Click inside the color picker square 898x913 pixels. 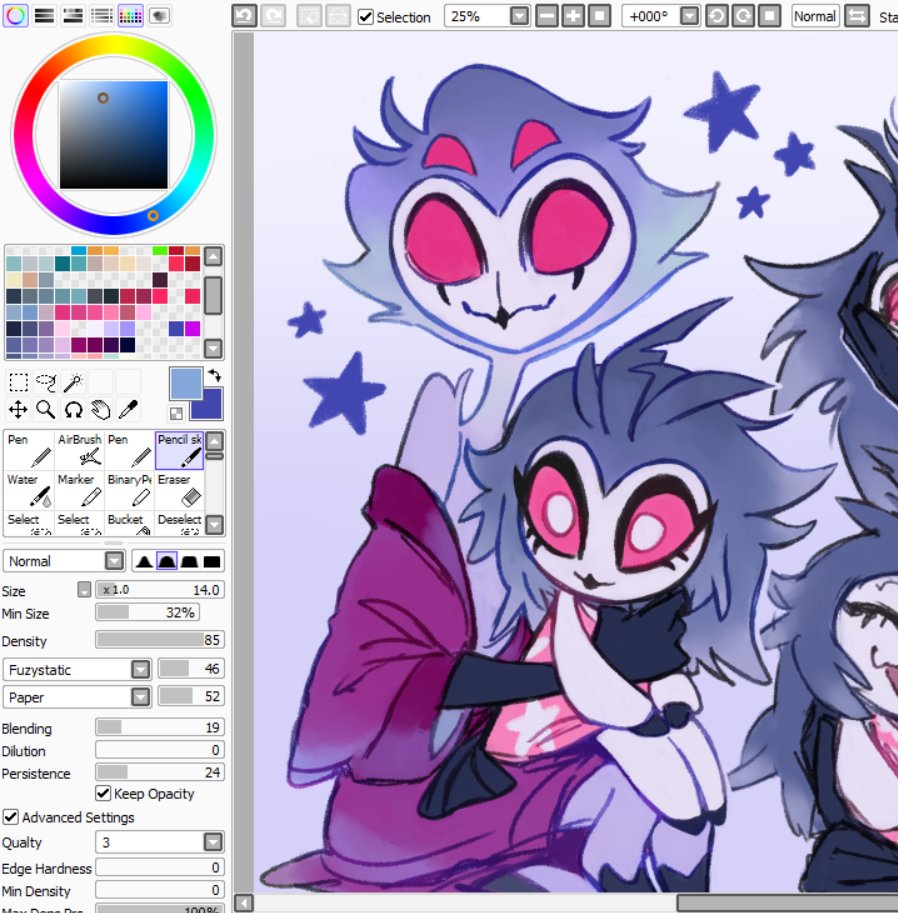114,135
